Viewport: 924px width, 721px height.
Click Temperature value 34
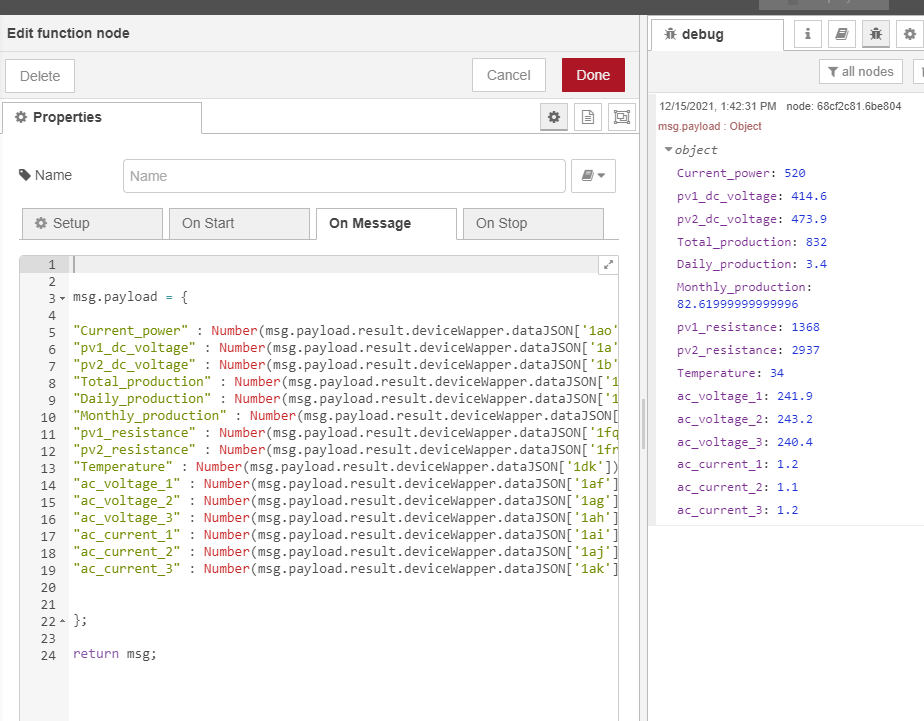[x=777, y=373]
